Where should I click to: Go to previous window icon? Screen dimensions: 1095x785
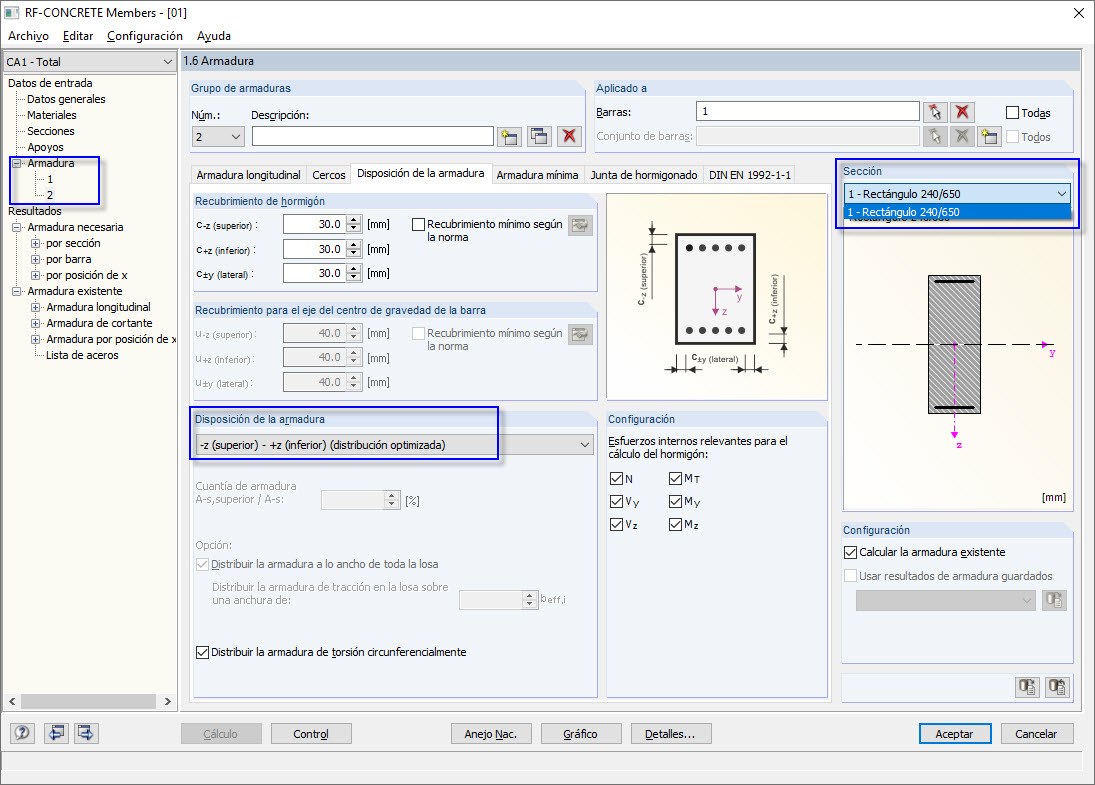point(56,733)
